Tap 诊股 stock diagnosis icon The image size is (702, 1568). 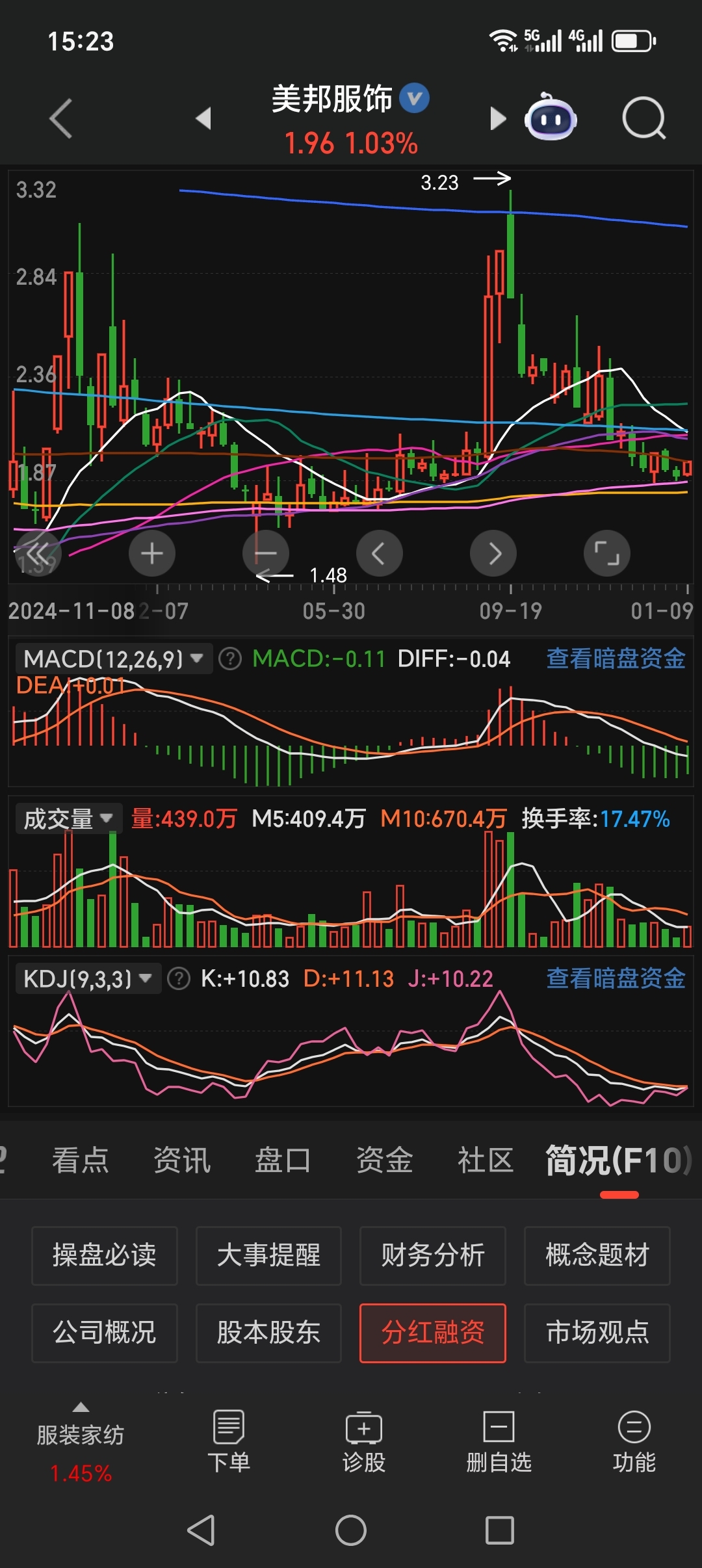coord(364,1441)
